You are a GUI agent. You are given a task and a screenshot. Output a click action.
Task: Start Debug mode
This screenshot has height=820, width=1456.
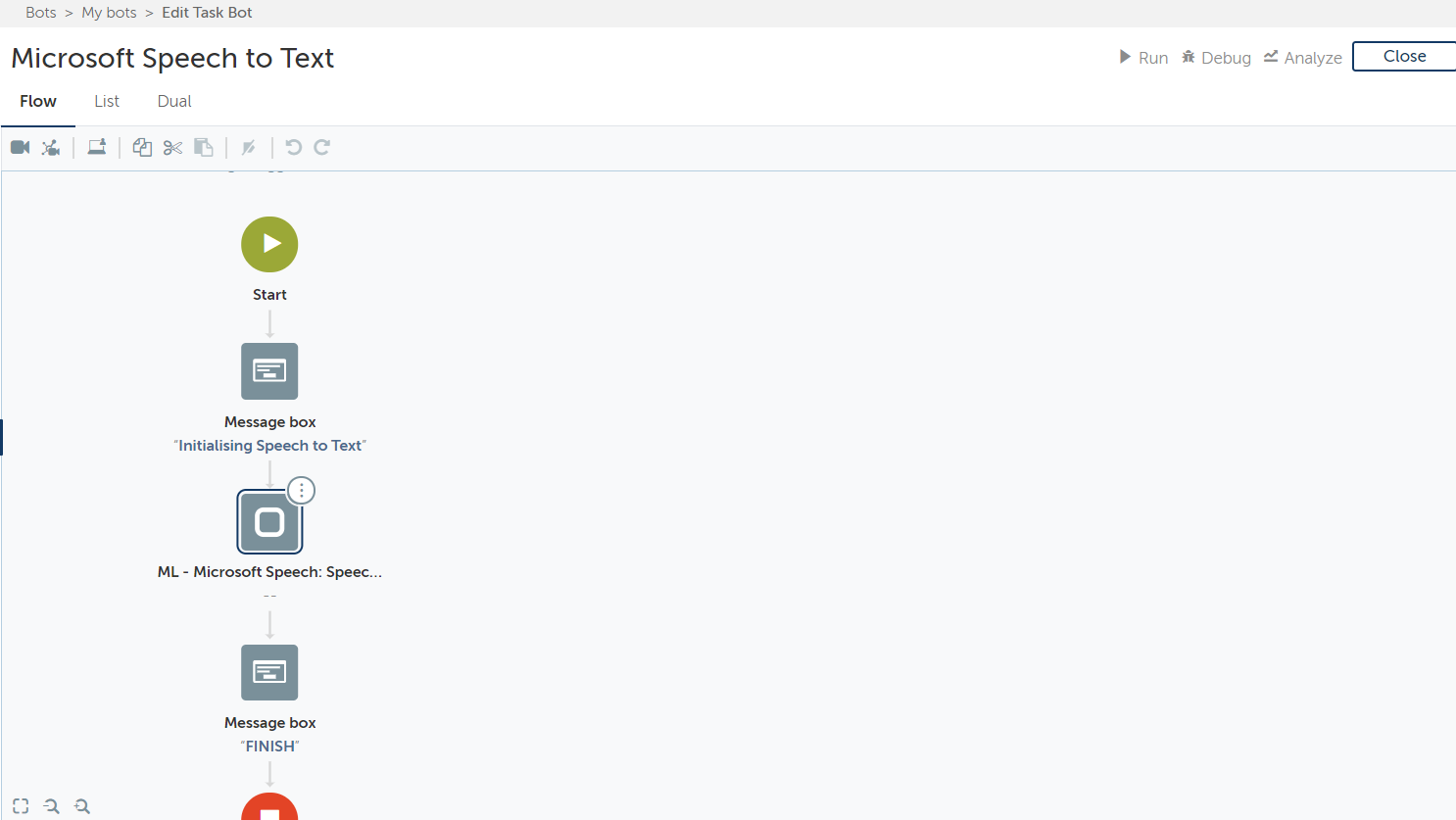pyautogui.click(x=1216, y=57)
